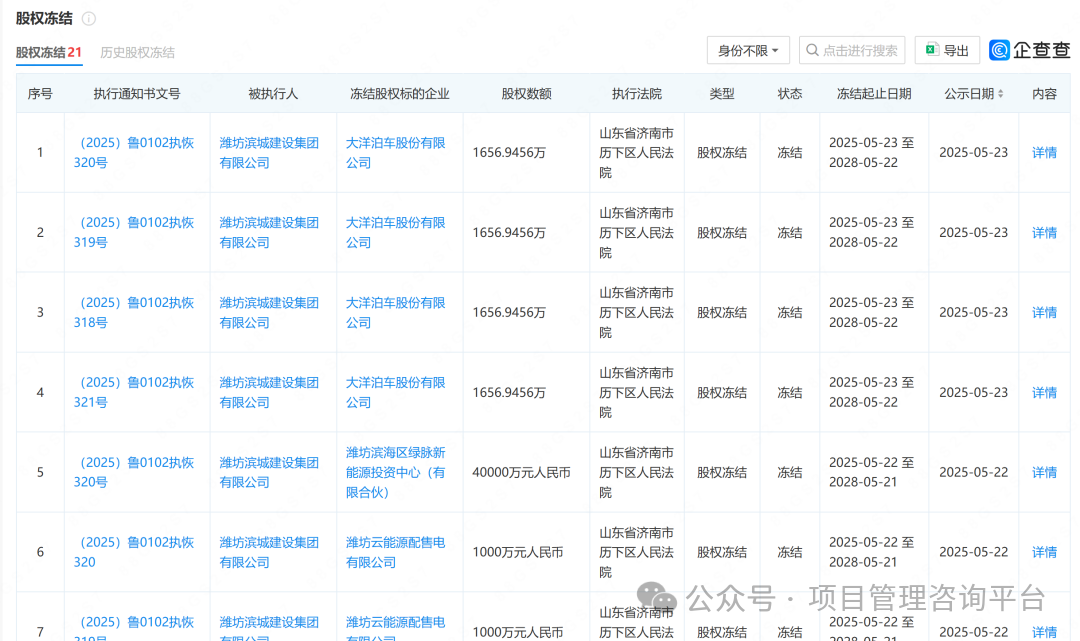Open the 身份不限 dropdown filter
Screen dimensions: 1080x641
(748, 51)
